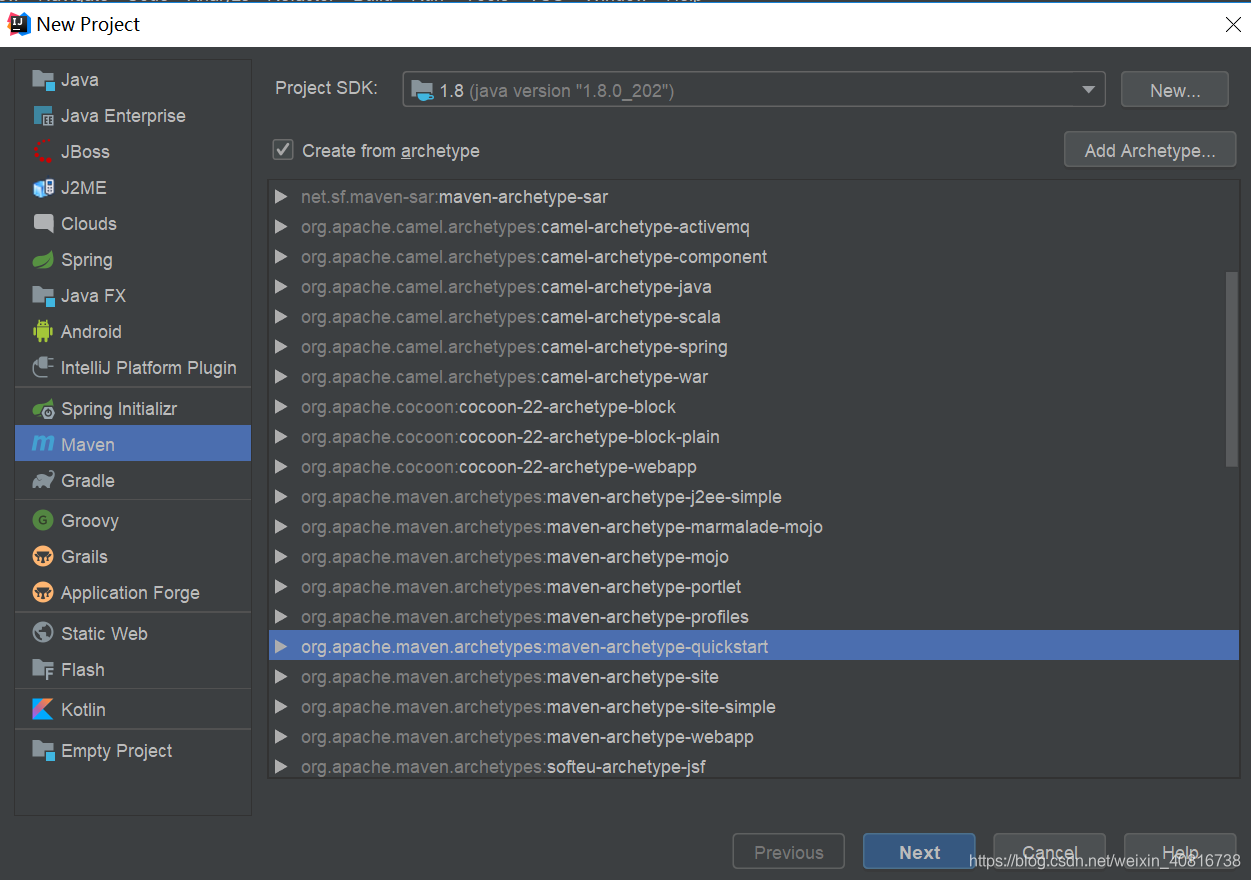Image resolution: width=1251 pixels, height=880 pixels.
Task: Expand maven-archetype-mojo arrow
Action: click(x=281, y=557)
